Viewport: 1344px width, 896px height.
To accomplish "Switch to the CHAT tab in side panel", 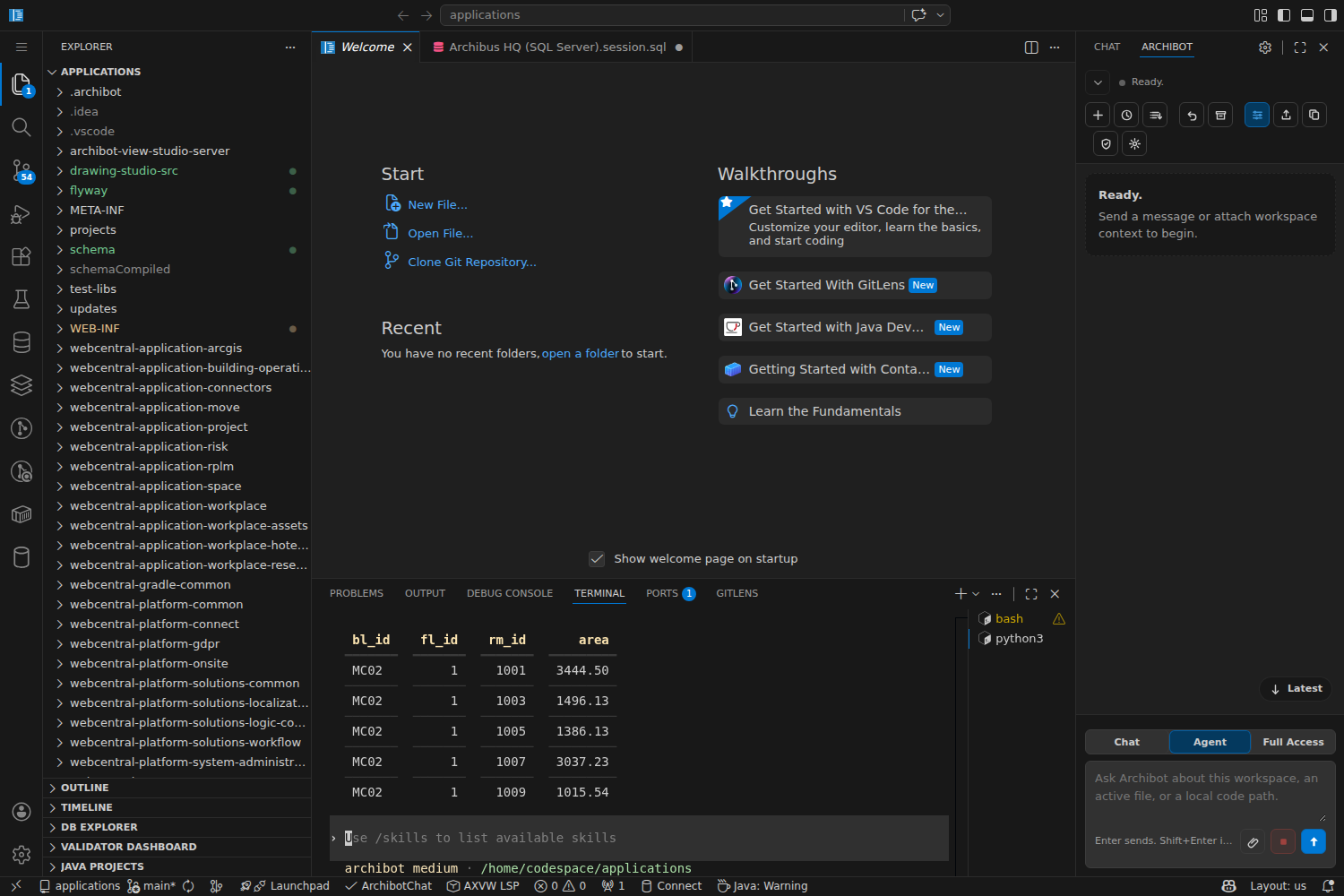I will (x=1107, y=47).
